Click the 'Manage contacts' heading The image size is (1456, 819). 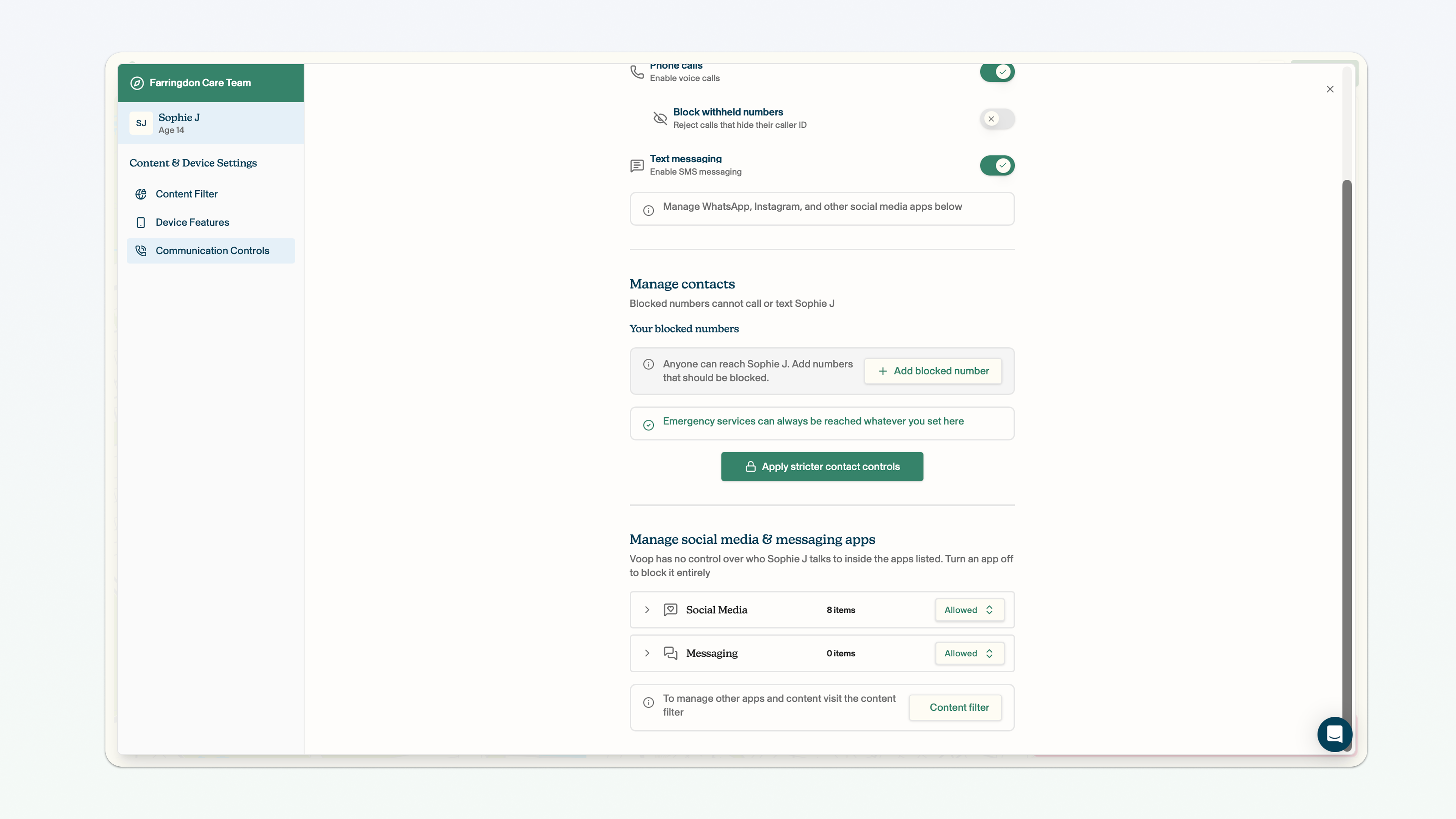point(682,284)
